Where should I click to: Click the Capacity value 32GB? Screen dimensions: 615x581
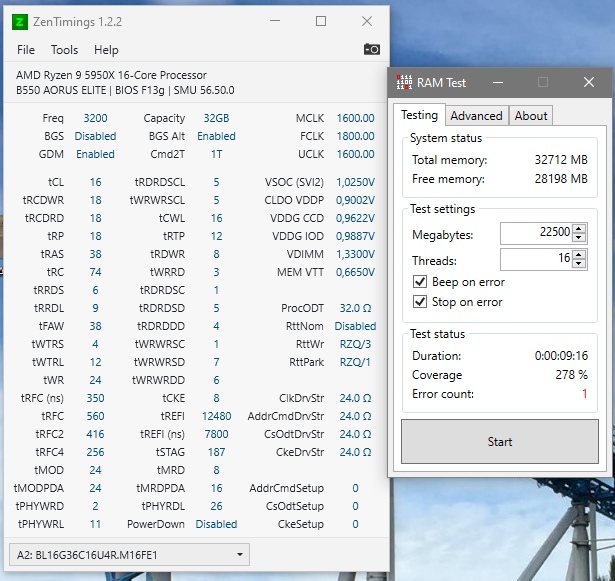click(216, 118)
